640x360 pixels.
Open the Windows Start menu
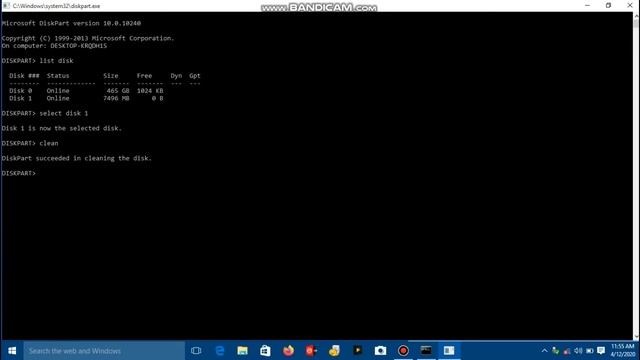point(12,351)
